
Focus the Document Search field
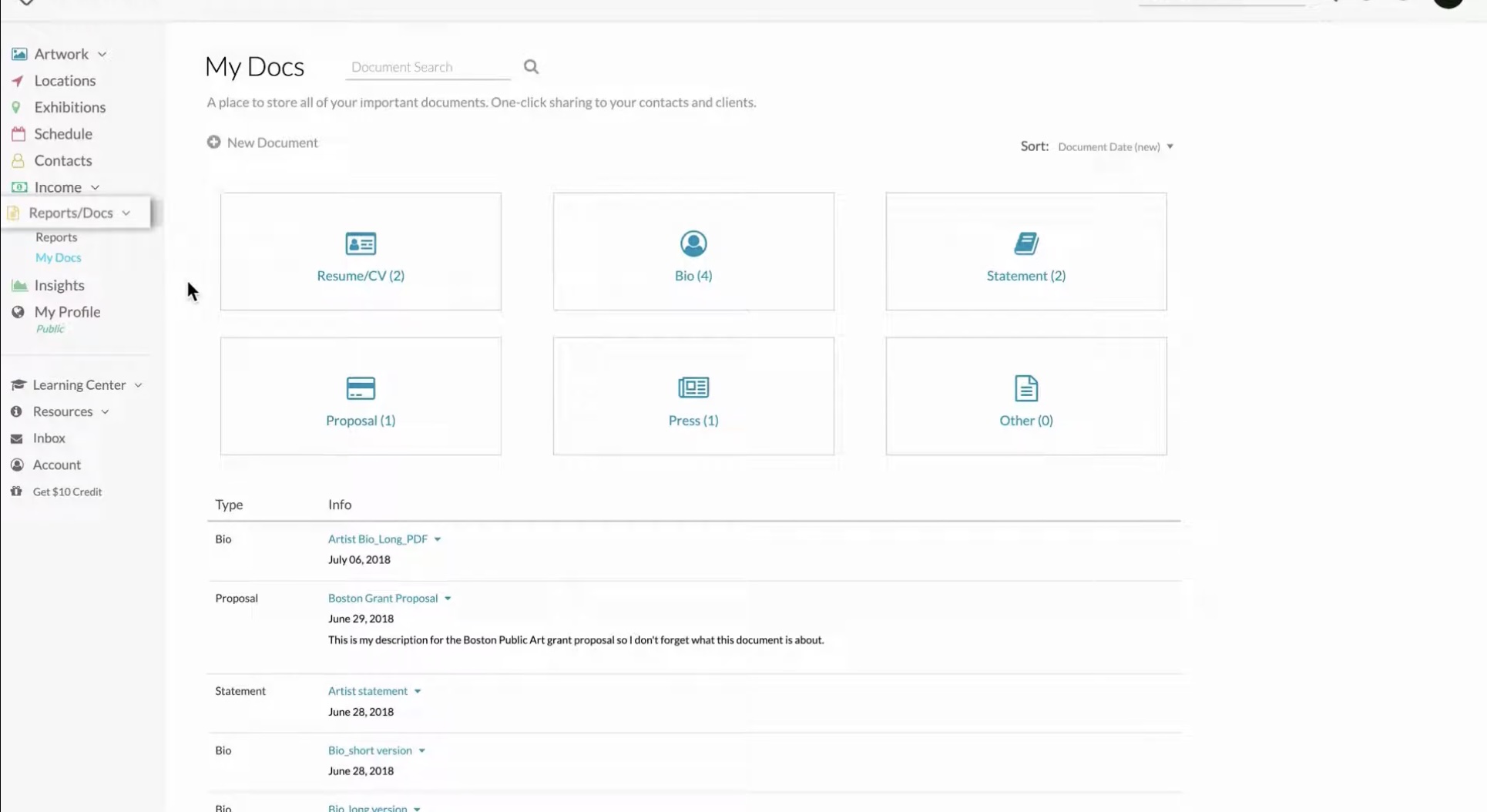(x=428, y=67)
